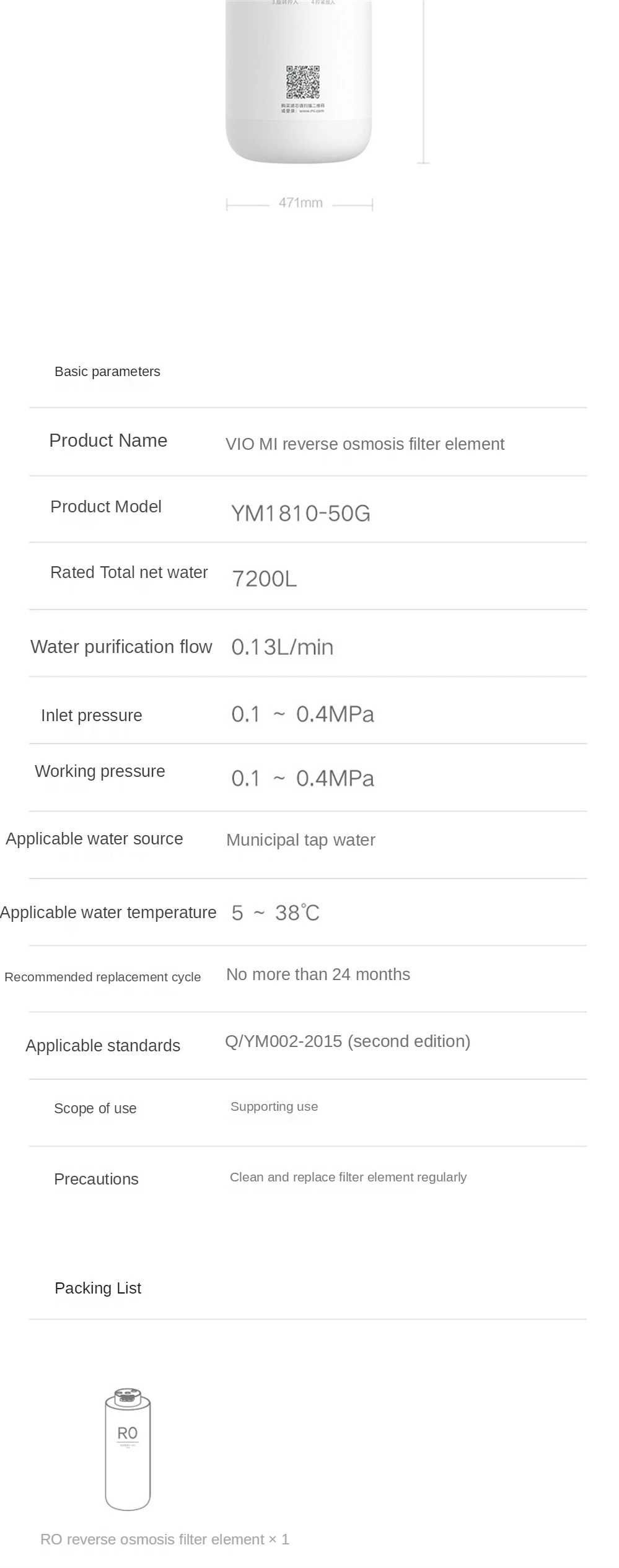This screenshot has width=619, height=1568.
Task: Select No more than 24 months text
Action: point(318,975)
